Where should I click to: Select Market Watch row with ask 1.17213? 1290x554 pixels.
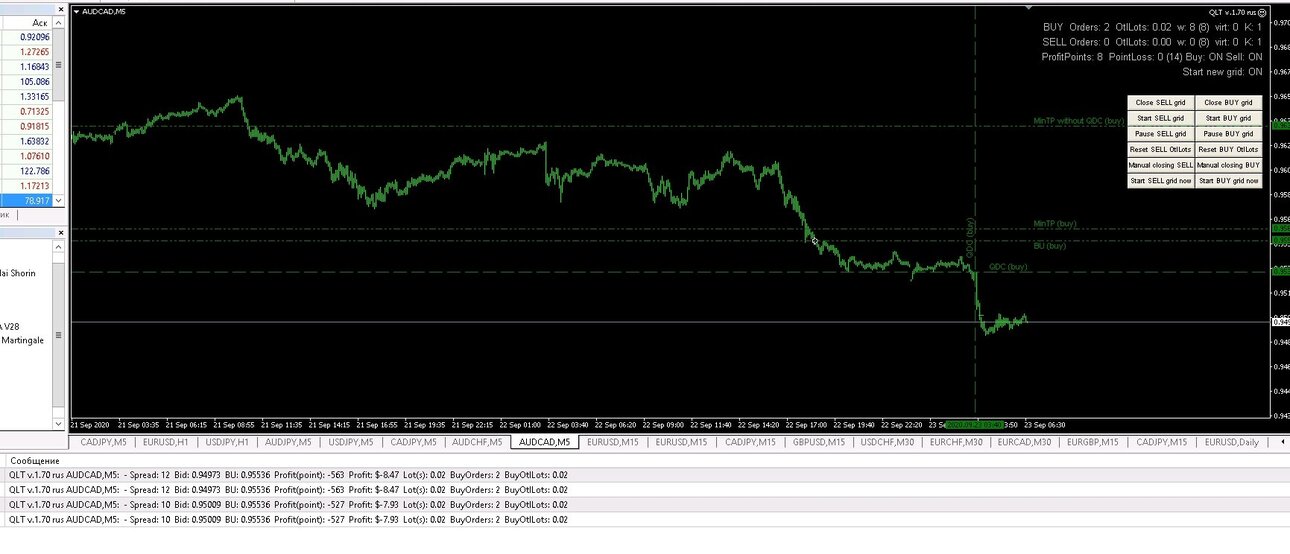click(26, 186)
